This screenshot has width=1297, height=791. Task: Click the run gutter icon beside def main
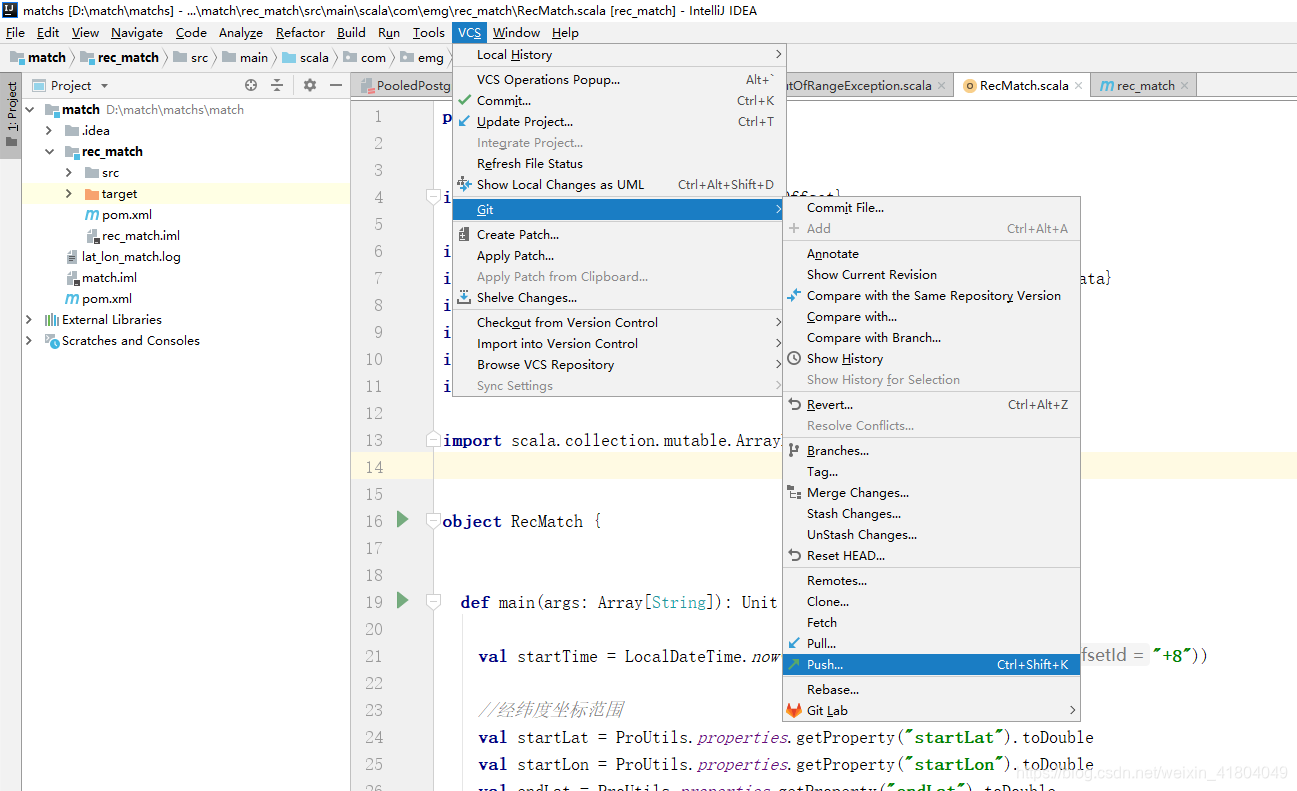[x=402, y=600]
